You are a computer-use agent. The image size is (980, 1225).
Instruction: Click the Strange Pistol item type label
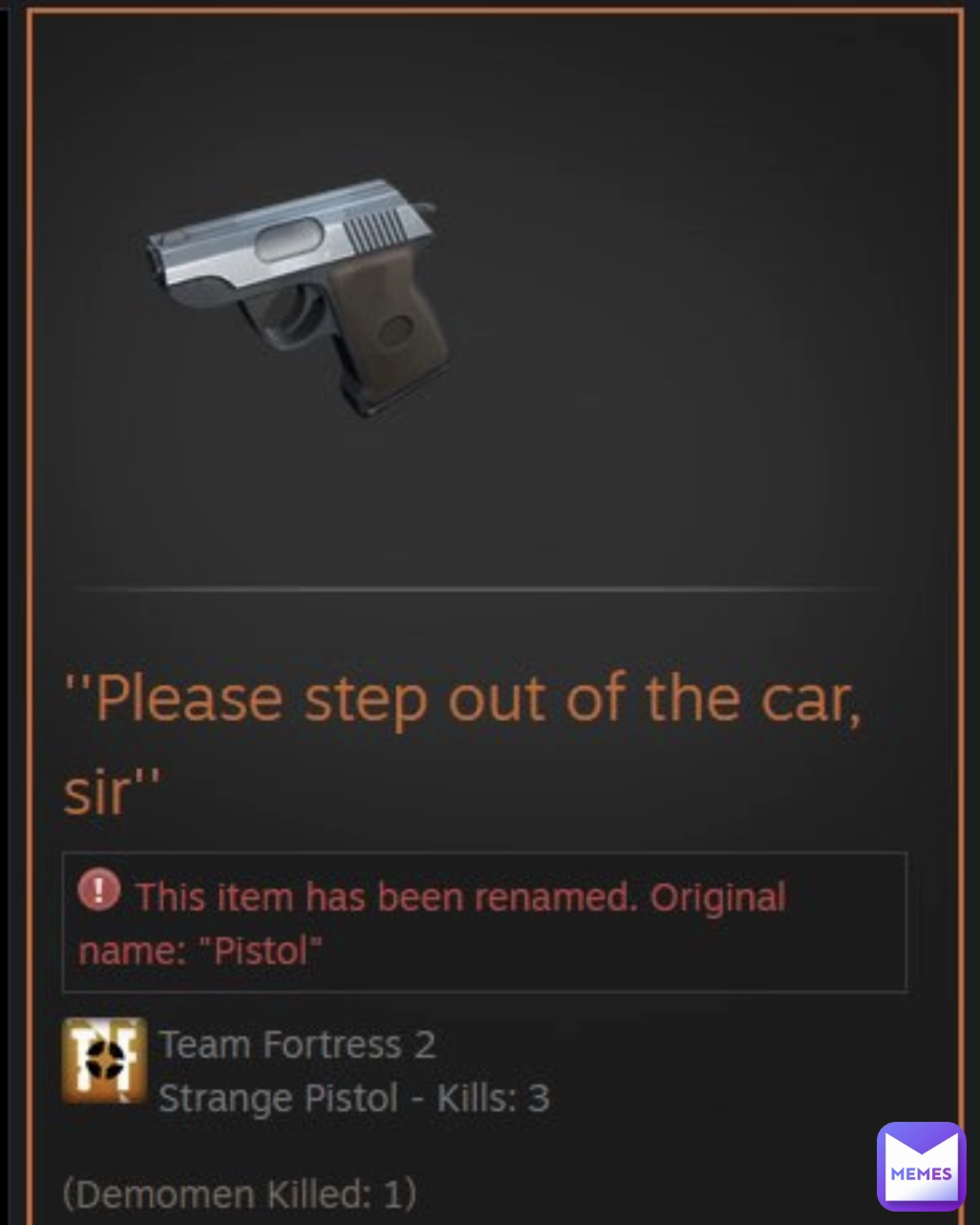coord(278,1098)
